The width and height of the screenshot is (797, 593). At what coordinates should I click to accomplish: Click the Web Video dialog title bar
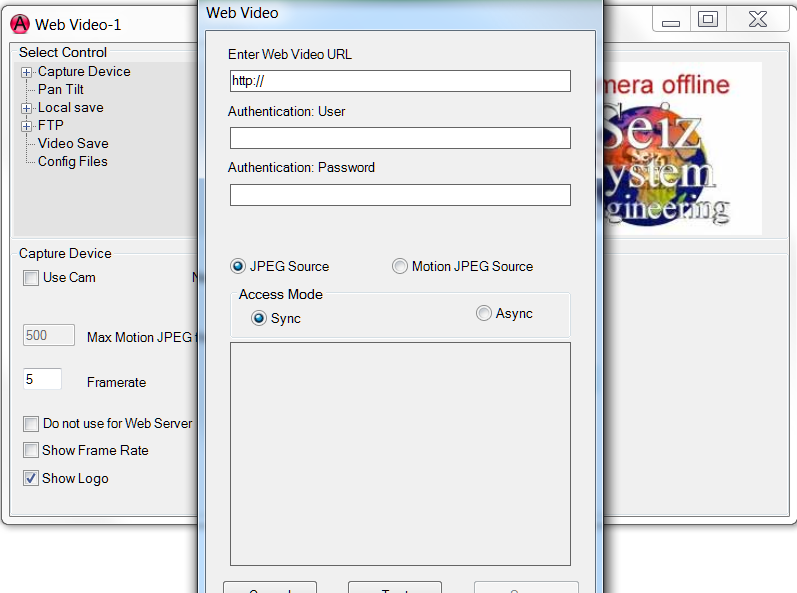point(401,13)
